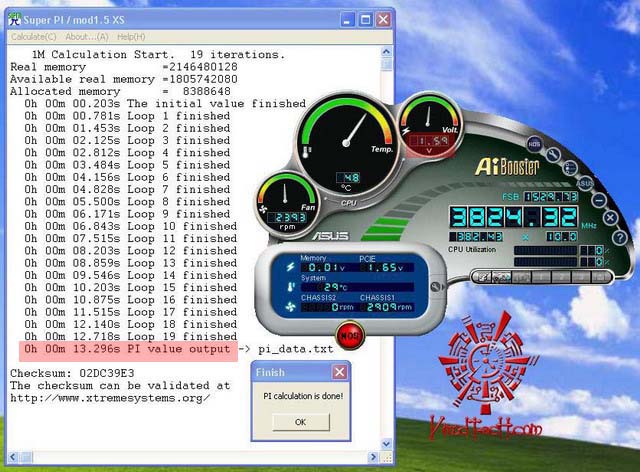640x472 pixels.
Task: Click 'The initial value finished' line
Action: coord(165,104)
